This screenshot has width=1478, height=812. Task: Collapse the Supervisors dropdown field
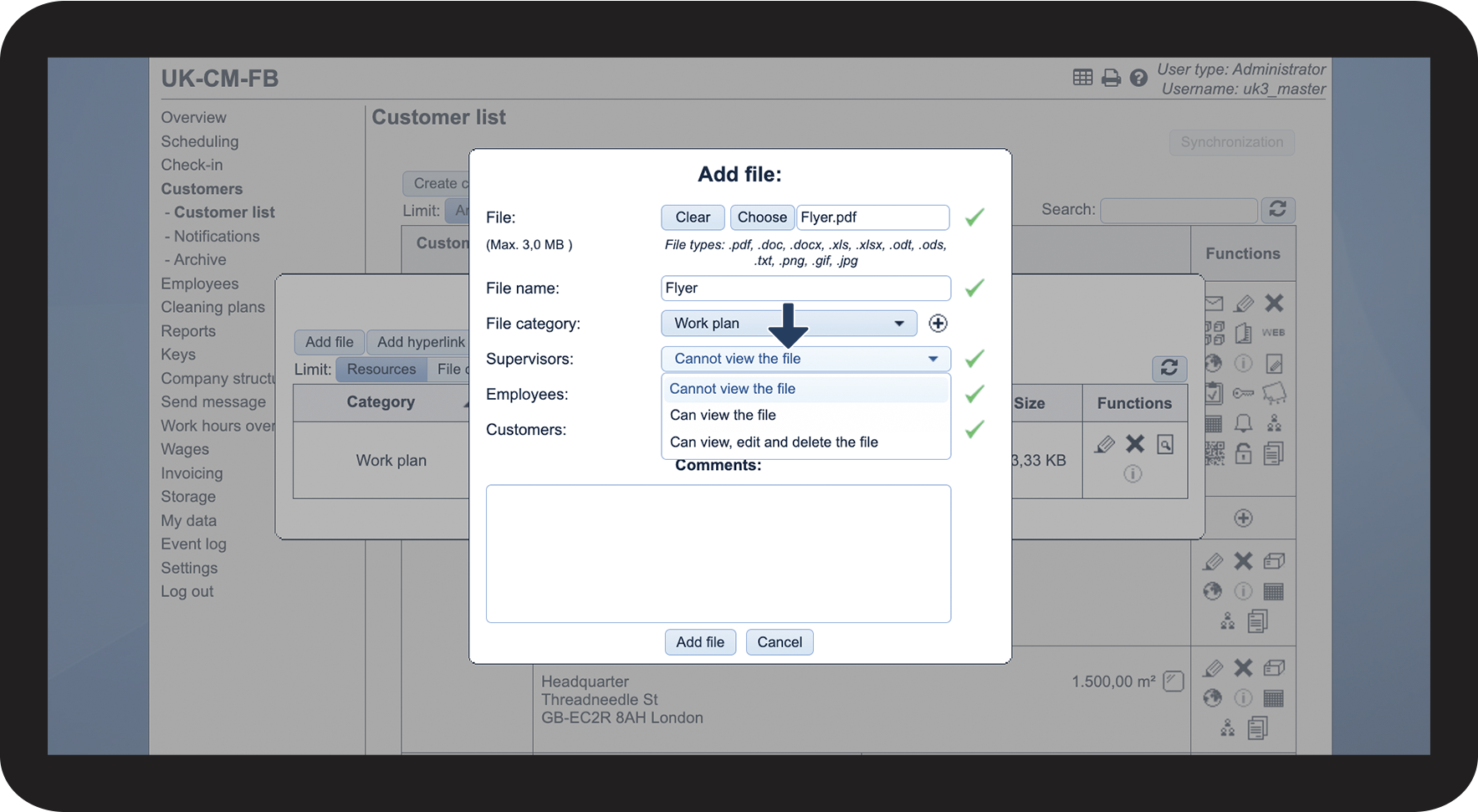(x=806, y=359)
